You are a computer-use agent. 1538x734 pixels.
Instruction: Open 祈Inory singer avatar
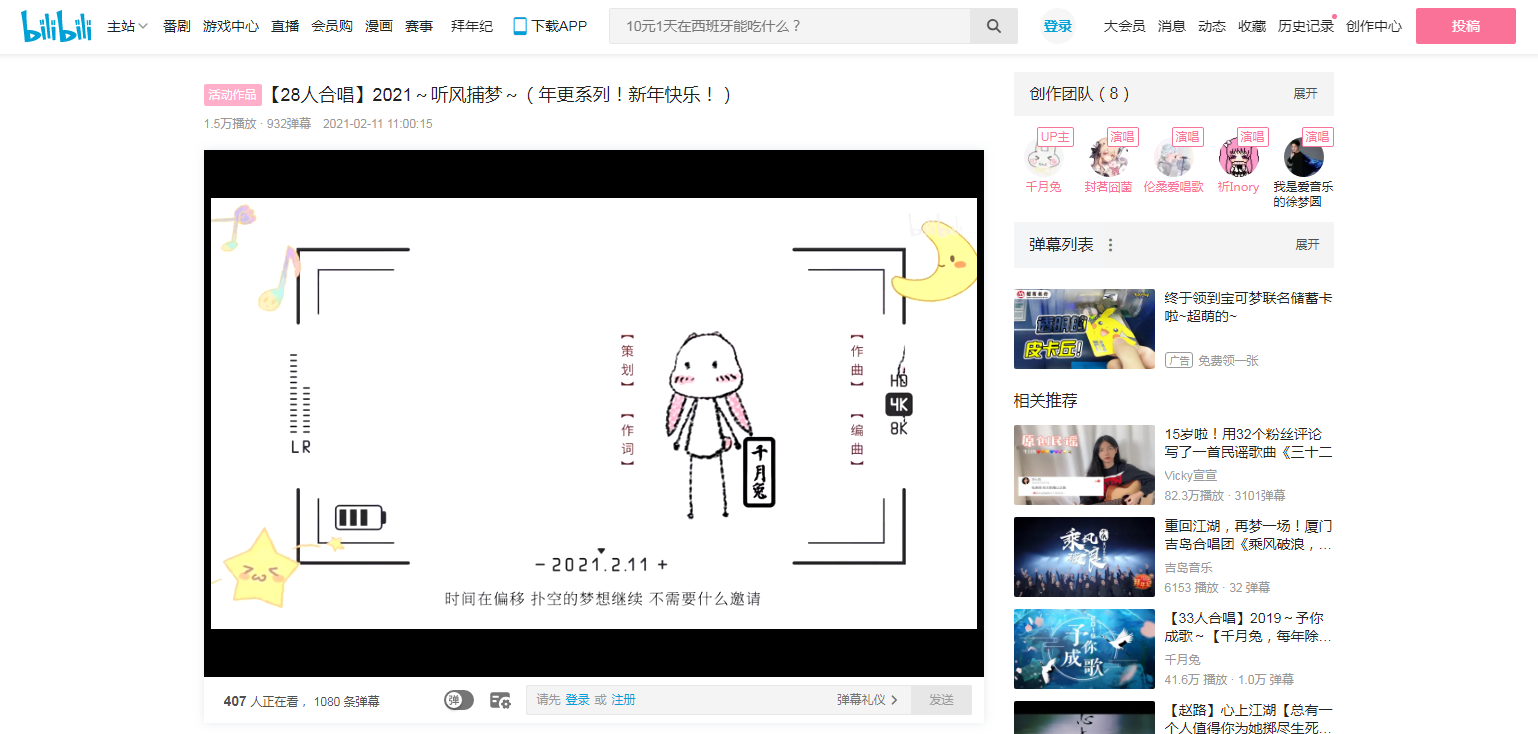click(1238, 158)
